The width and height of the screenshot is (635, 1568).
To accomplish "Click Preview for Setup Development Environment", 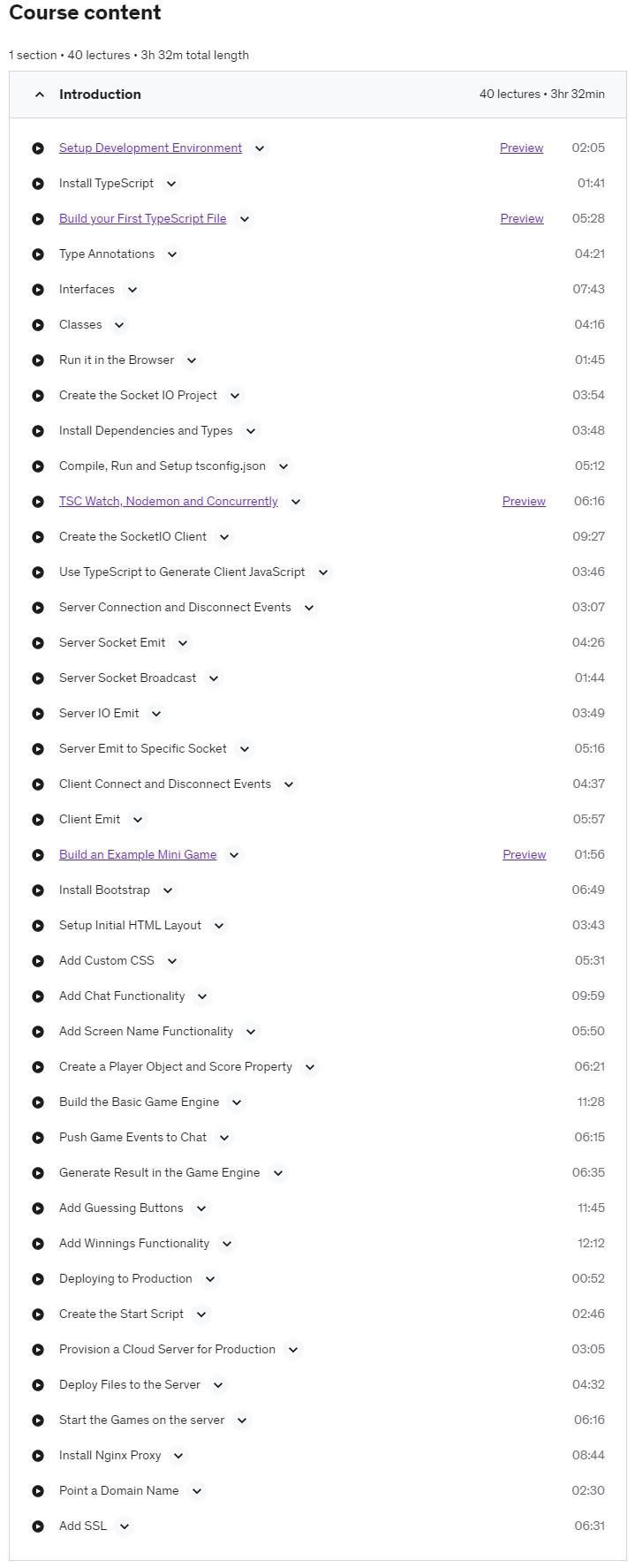I will pyautogui.click(x=522, y=148).
